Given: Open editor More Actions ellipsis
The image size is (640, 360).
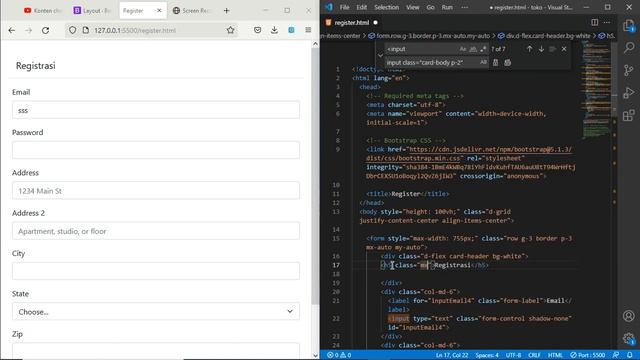Looking at the screenshot, I should click(x=607, y=22).
